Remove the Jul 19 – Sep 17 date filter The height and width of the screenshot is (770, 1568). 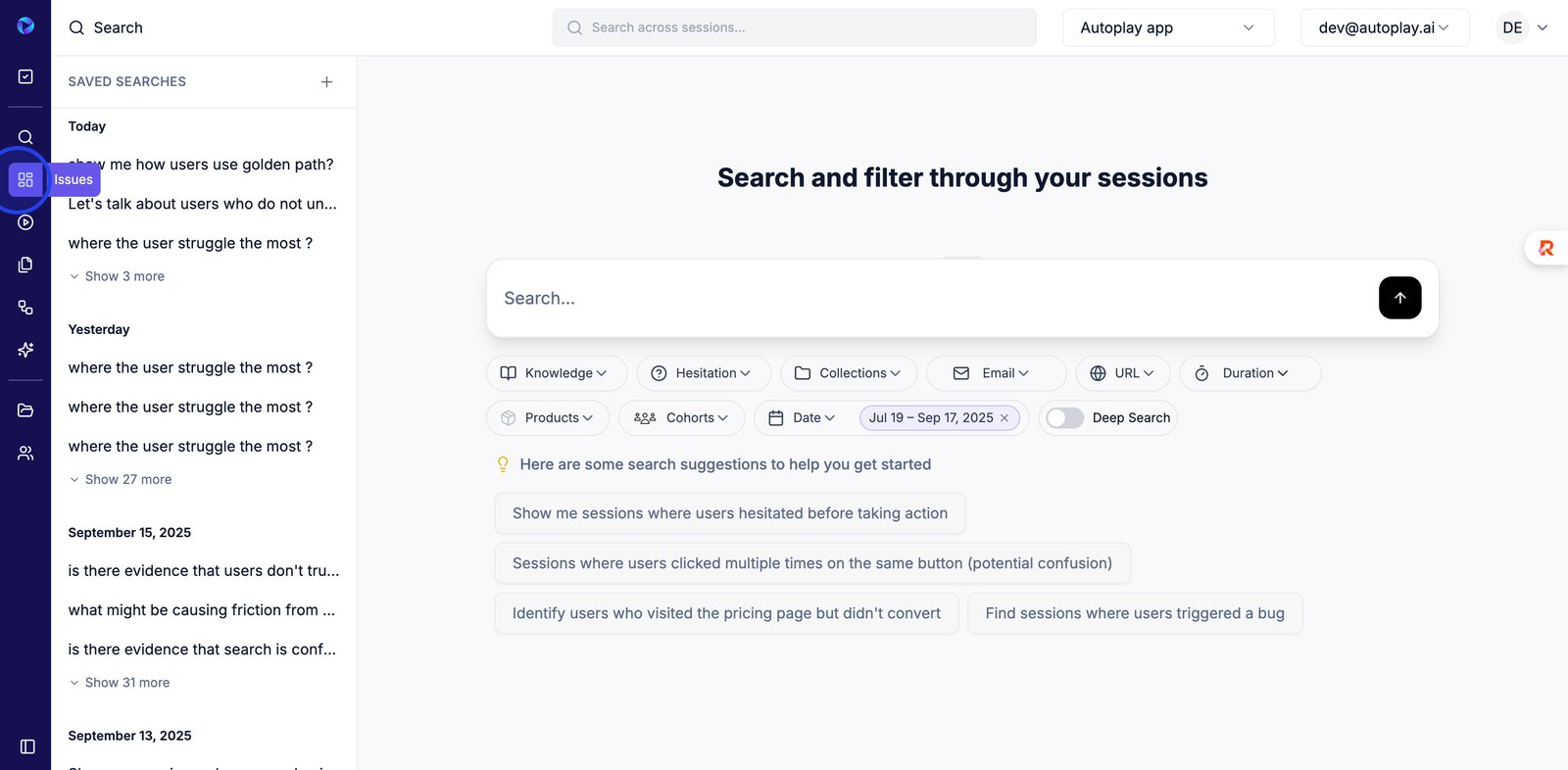1004,418
